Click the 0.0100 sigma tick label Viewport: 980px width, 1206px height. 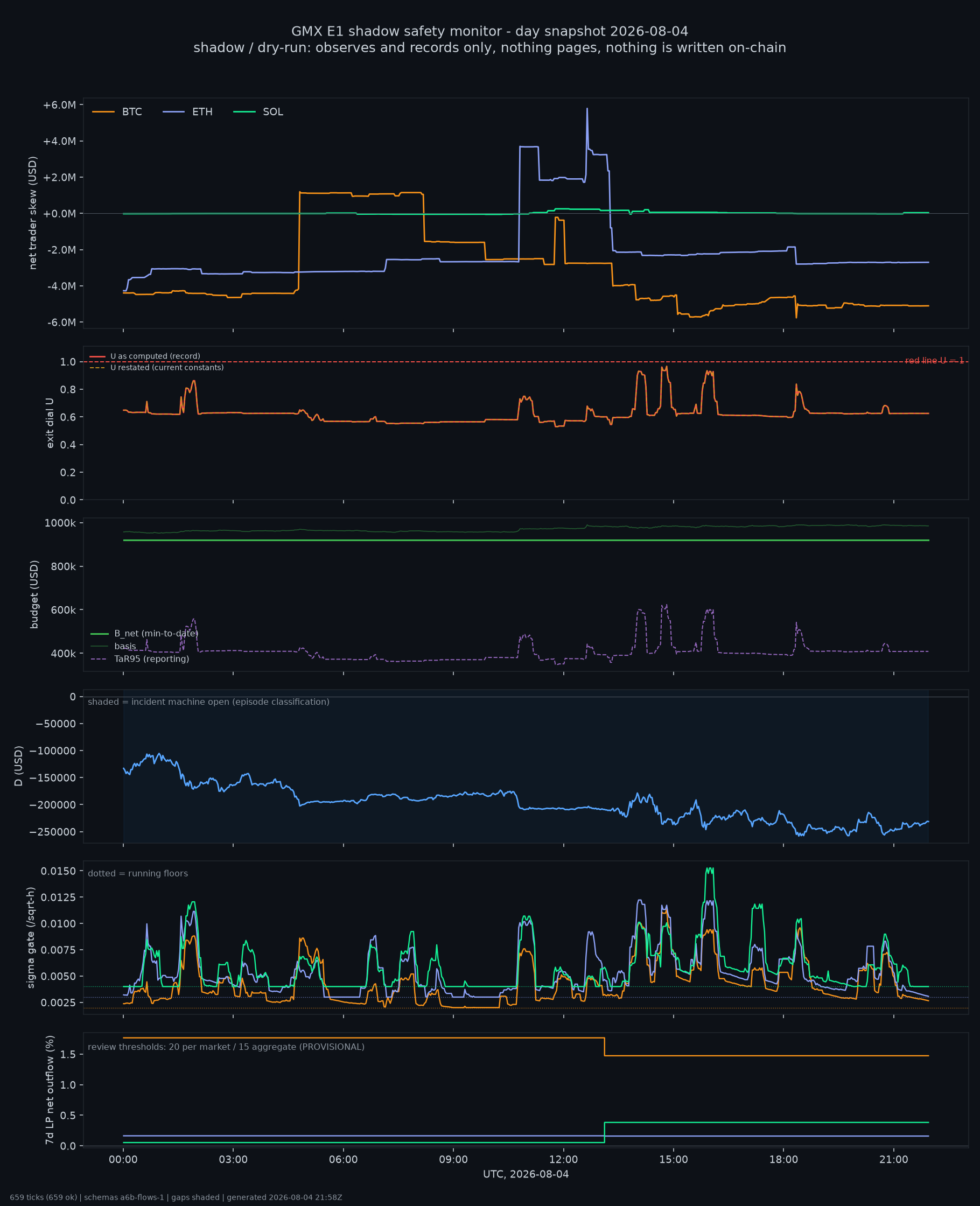(x=58, y=923)
